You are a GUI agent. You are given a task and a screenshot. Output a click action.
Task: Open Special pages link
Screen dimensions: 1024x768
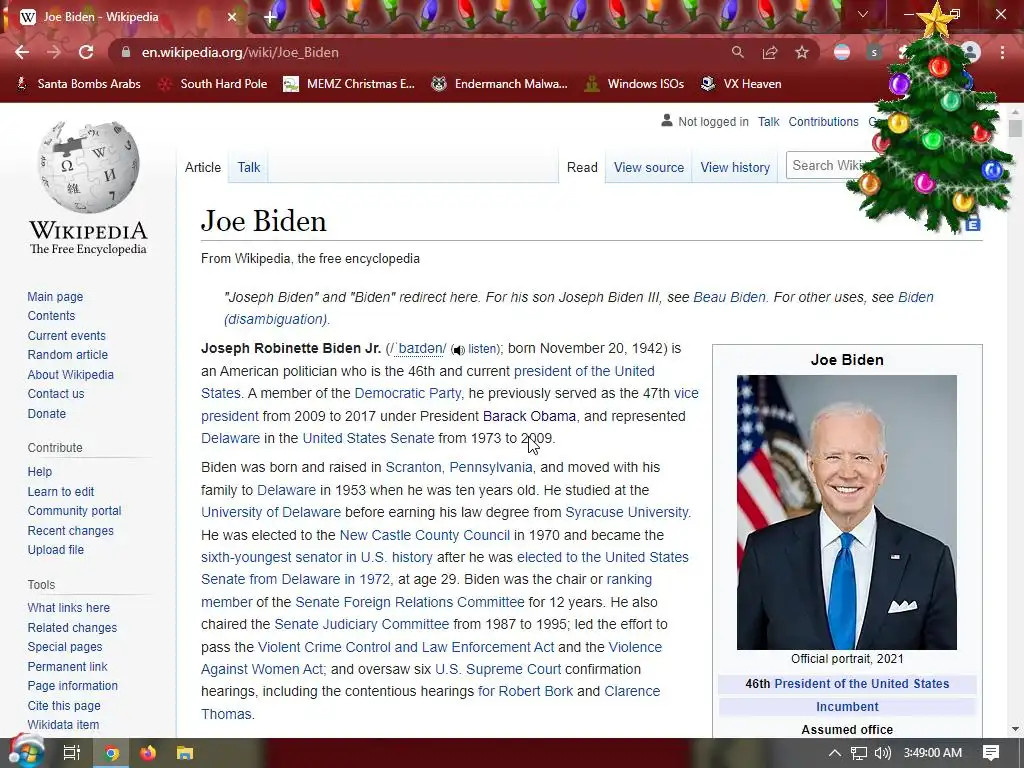tap(65, 647)
